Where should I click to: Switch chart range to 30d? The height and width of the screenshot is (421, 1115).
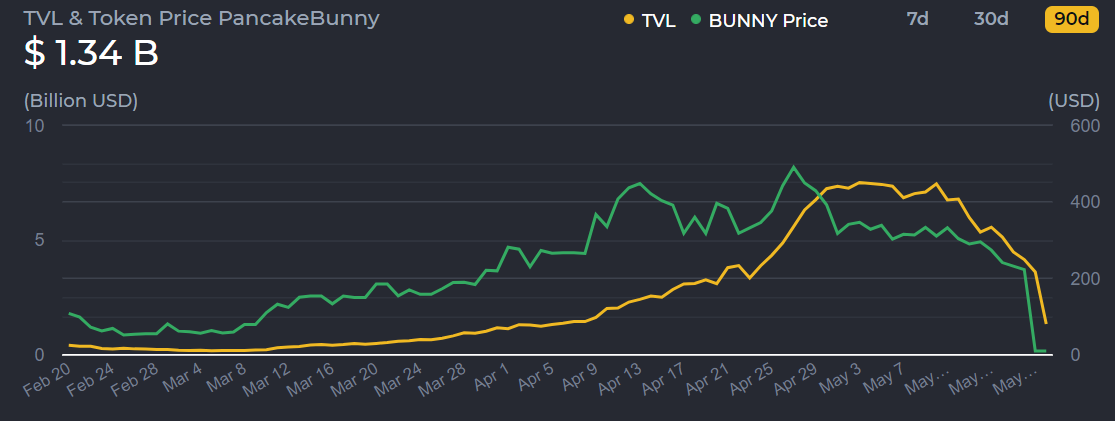991,19
